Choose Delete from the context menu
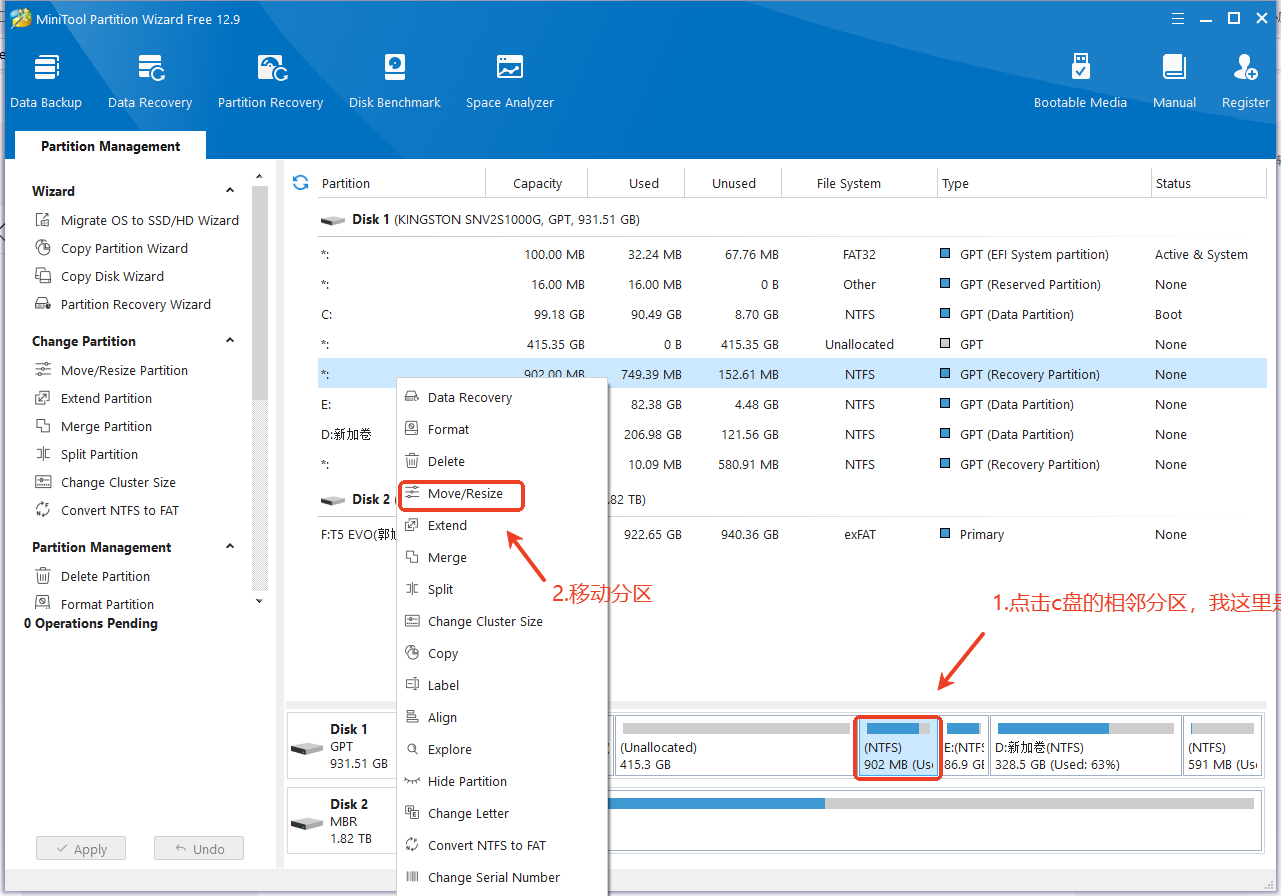The width and height of the screenshot is (1281, 896). tap(502, 461)
